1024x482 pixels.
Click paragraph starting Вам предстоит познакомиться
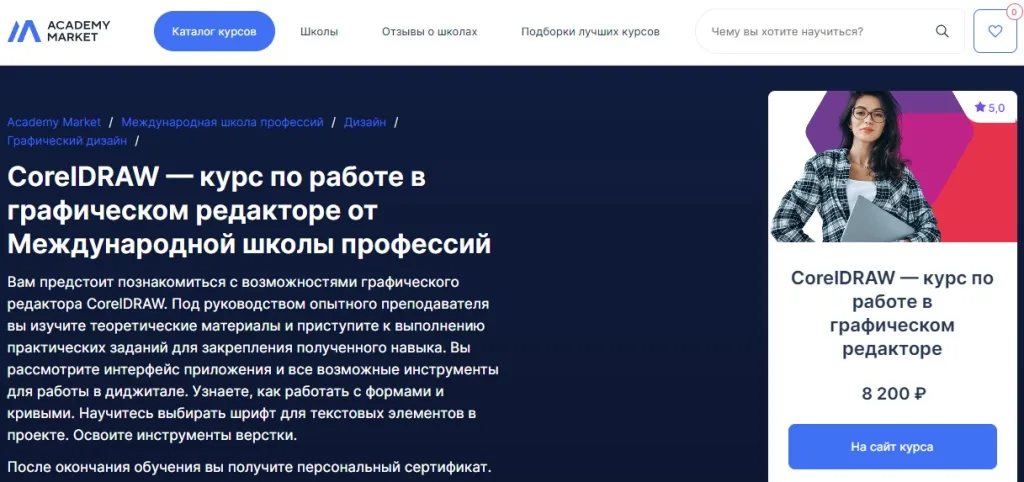[x=253, y=359]
